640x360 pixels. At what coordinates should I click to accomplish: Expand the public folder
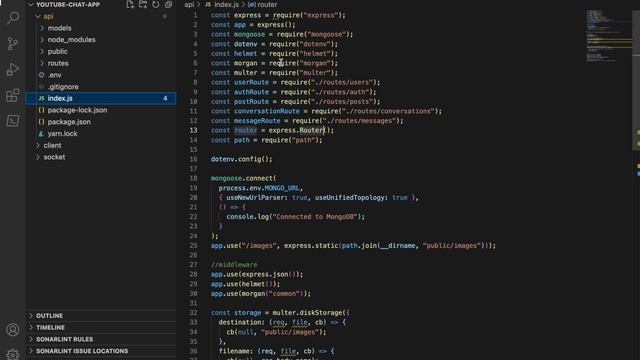[x=42, y=51]
